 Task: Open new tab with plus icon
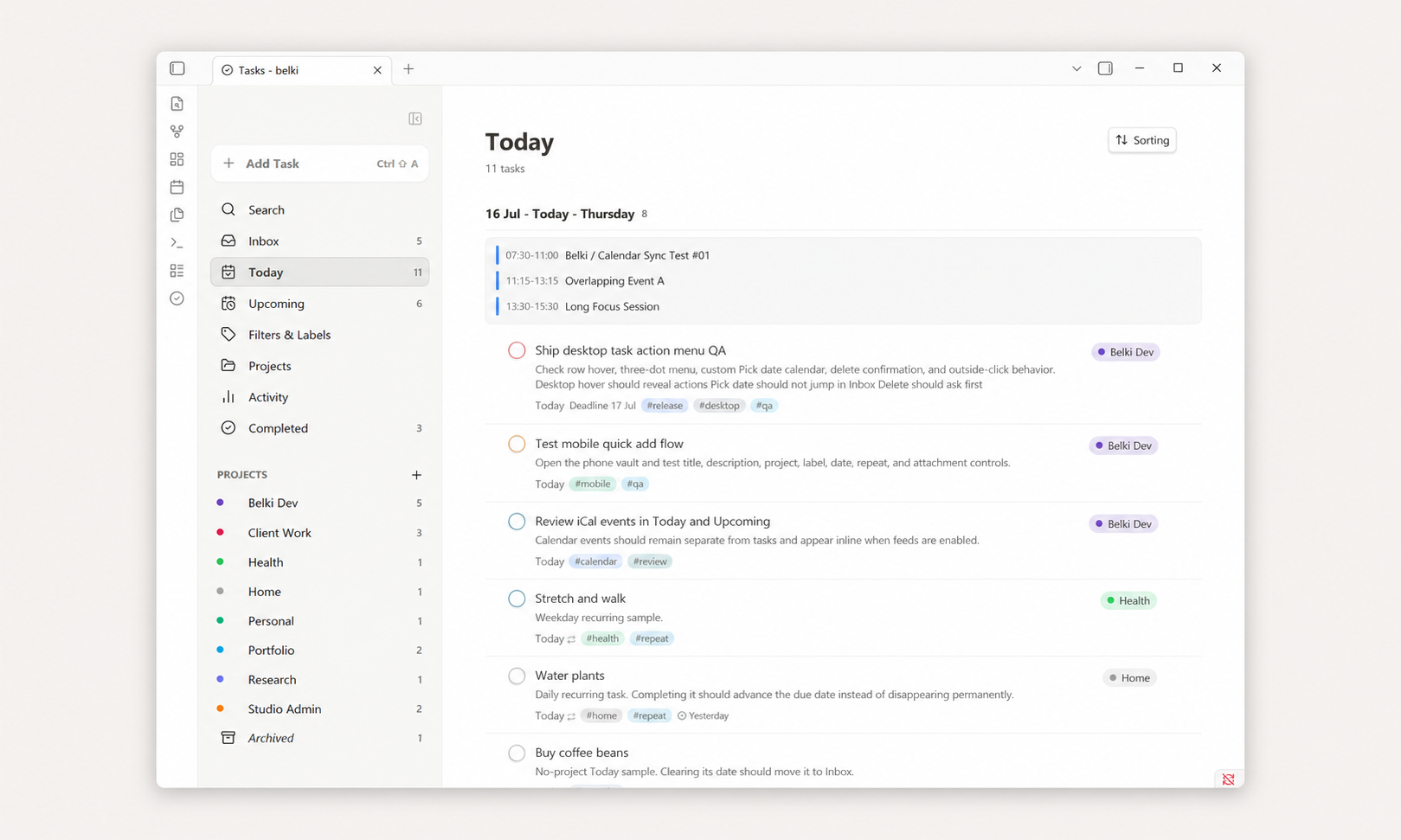[408, 69]
